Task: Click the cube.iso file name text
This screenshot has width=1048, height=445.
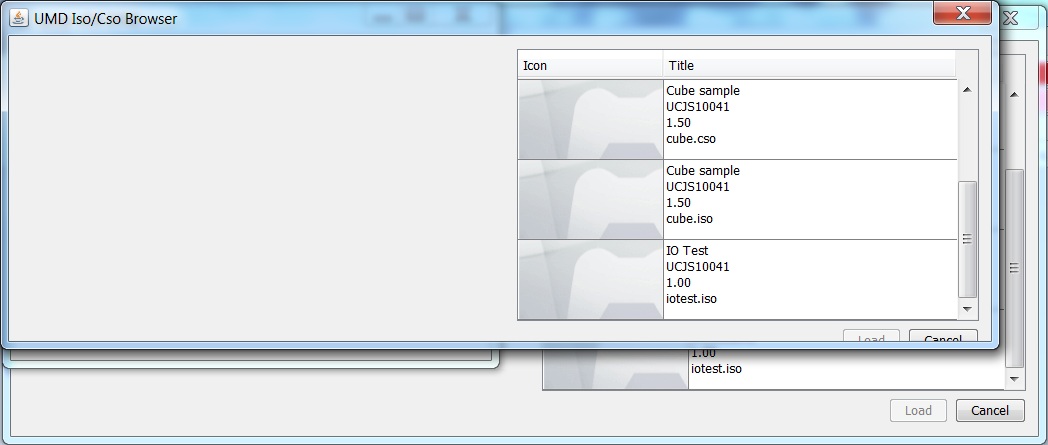Action: [689, 219]
